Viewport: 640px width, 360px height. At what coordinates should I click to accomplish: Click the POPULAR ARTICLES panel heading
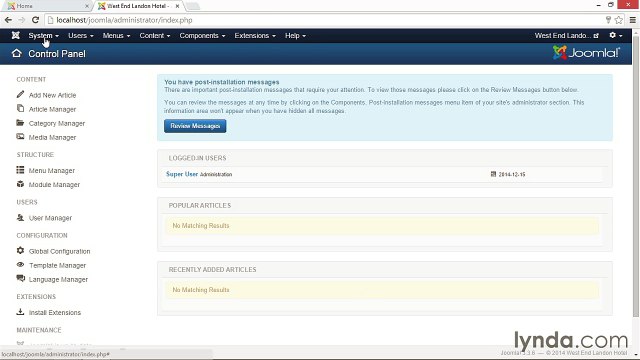[x=200, y=205]
